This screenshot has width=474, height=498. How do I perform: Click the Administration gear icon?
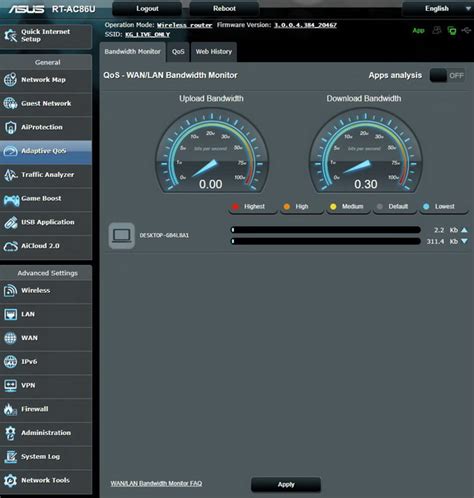click(10, 433)
